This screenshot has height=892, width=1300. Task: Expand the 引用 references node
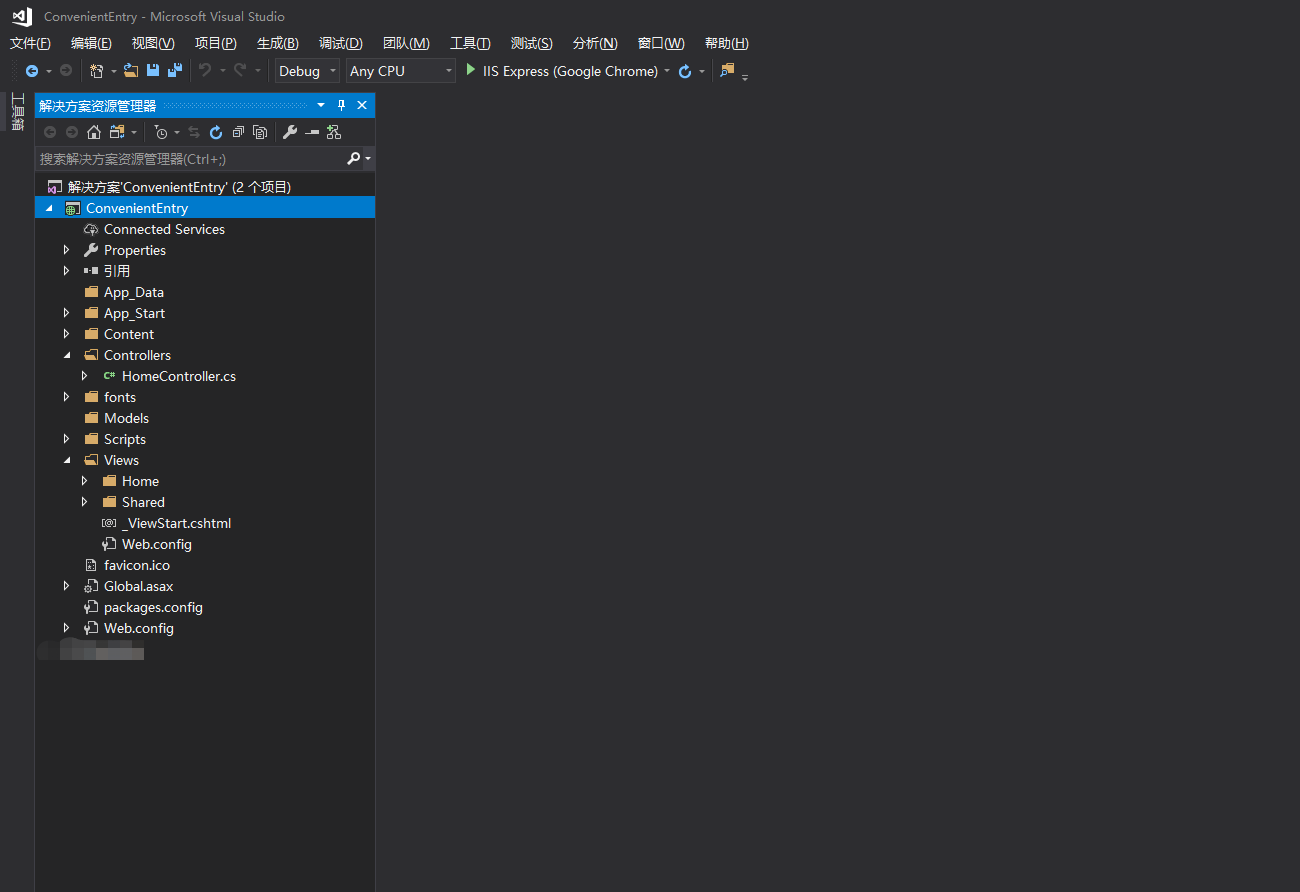pos(67,271)
